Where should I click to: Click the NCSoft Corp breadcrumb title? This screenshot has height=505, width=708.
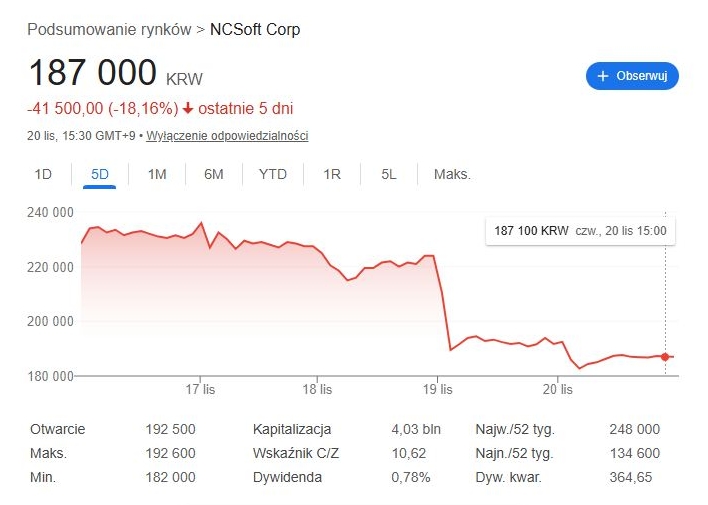click(255, 29)
